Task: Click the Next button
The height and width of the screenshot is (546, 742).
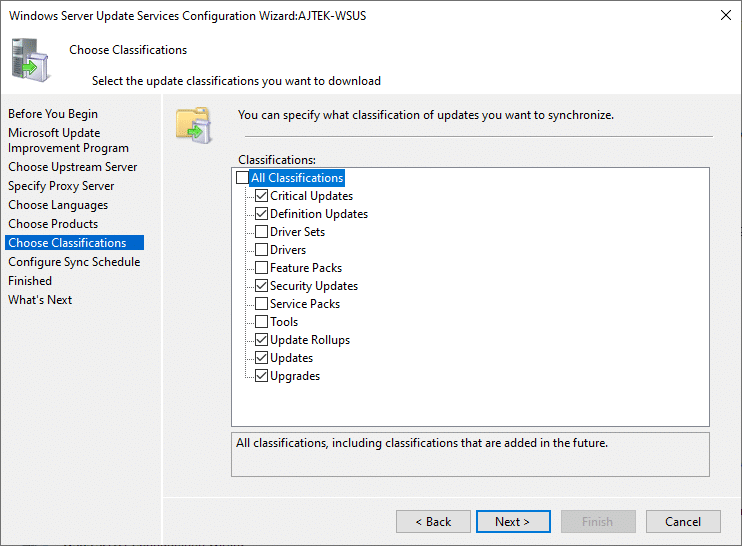Action: pos(513,521)
